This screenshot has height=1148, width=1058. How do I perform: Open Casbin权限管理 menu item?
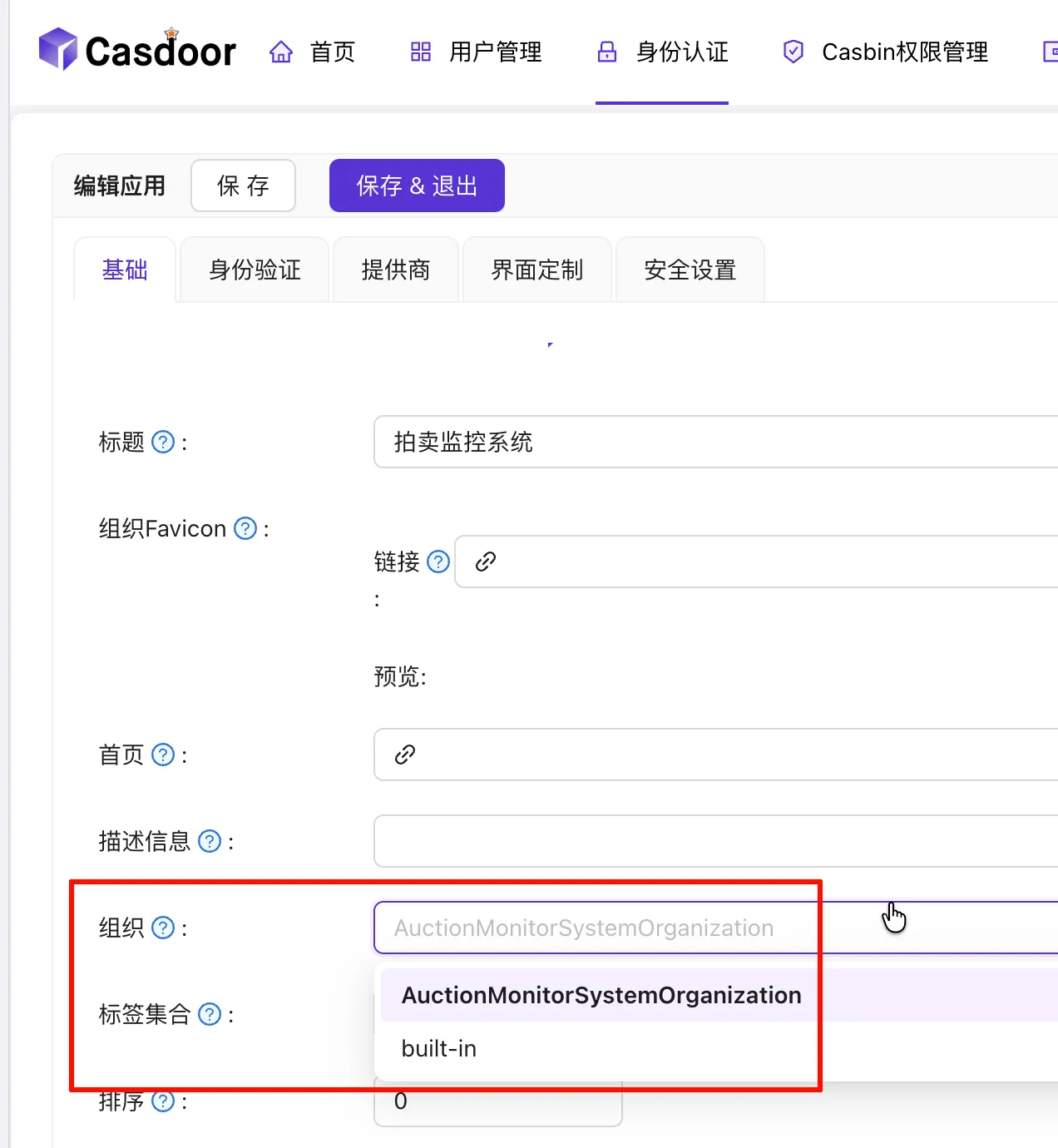pos(886,52)
